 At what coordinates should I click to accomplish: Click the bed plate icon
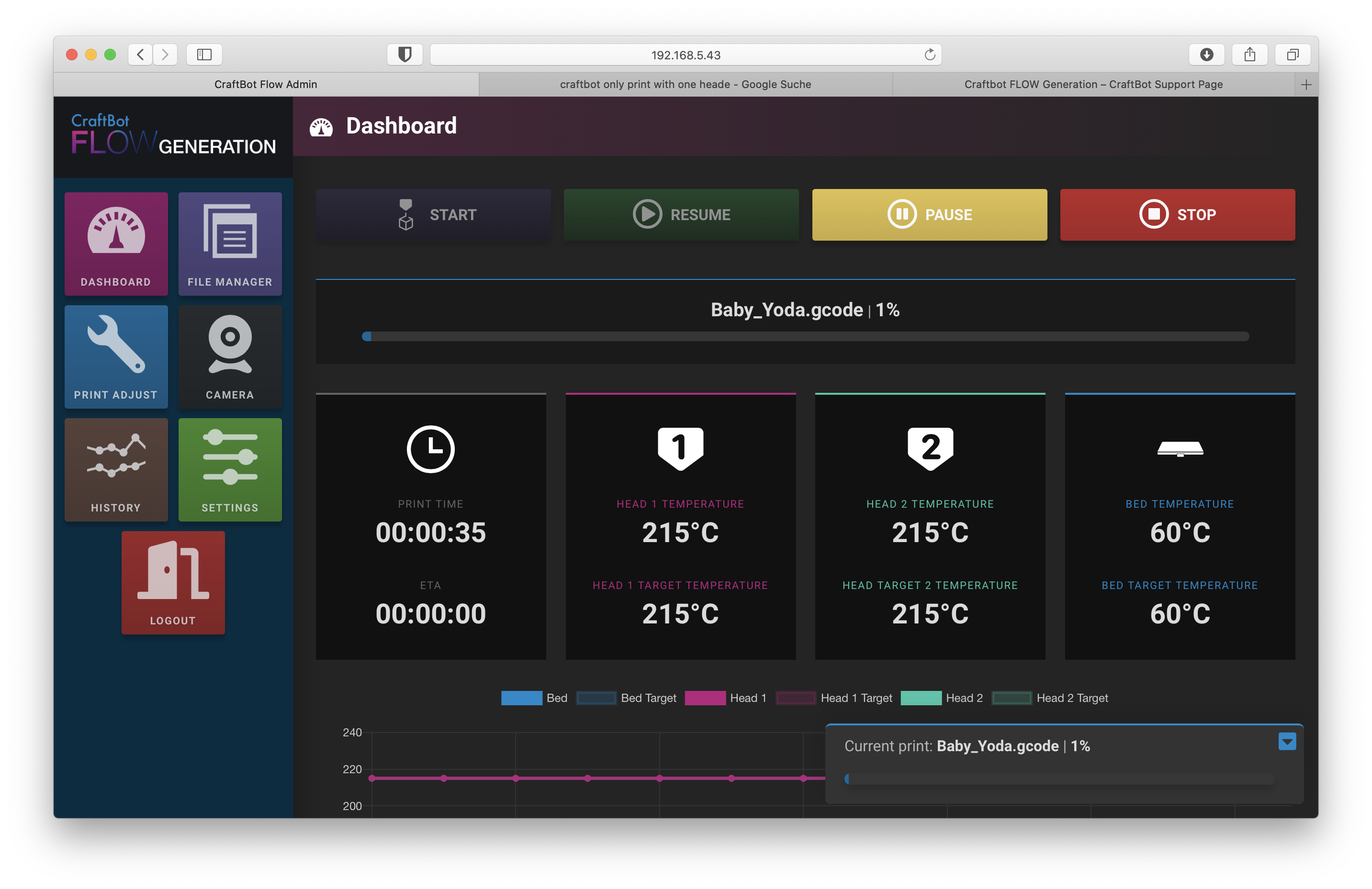coord(1180,449)
